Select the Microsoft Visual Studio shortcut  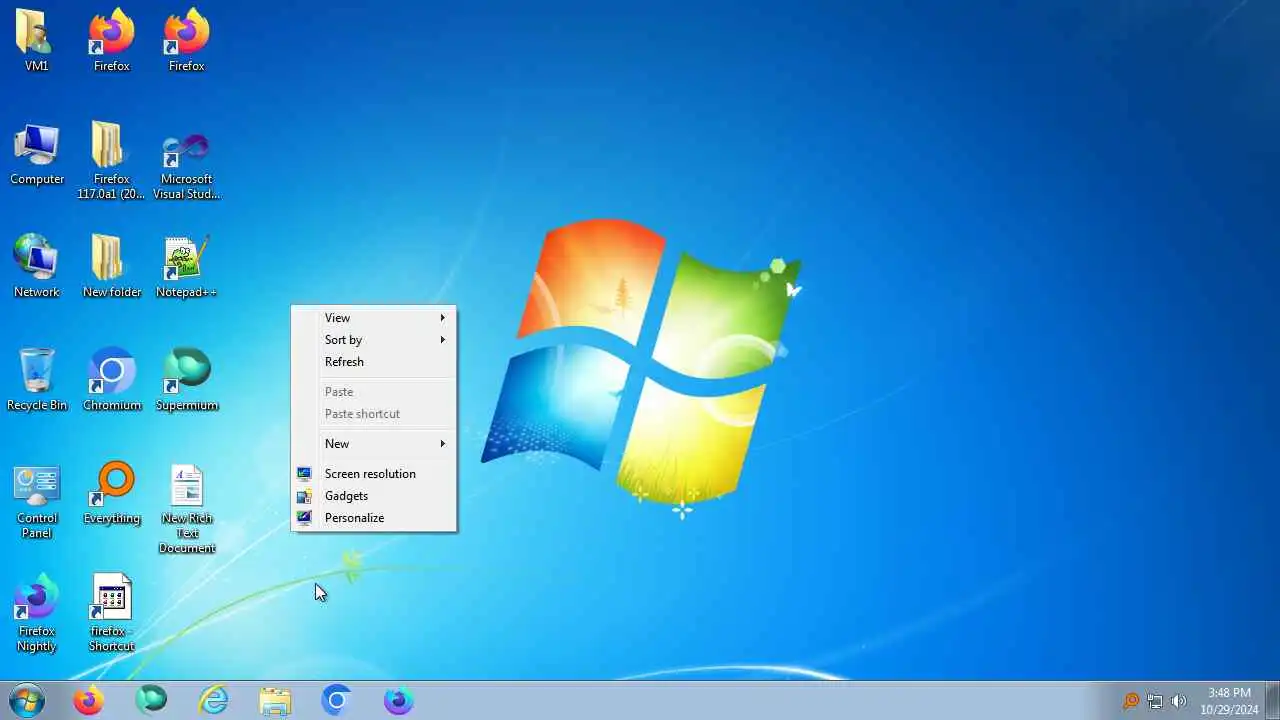point(187,163)
